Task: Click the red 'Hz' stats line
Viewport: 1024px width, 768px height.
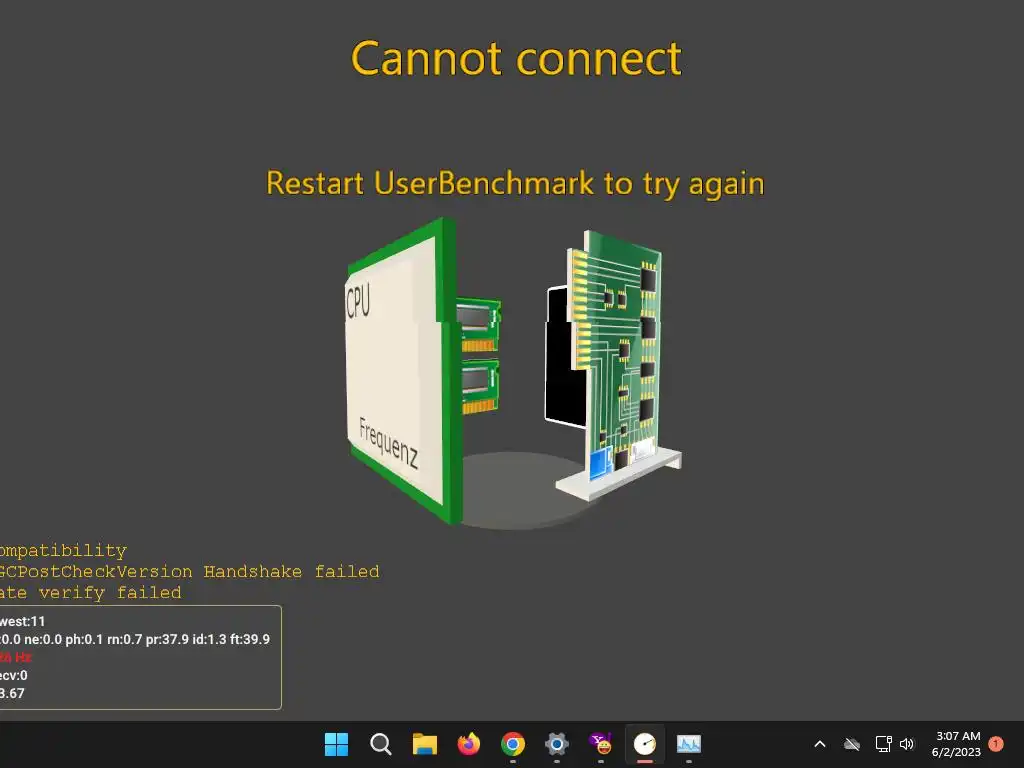Action: click(x=16, y=657)
